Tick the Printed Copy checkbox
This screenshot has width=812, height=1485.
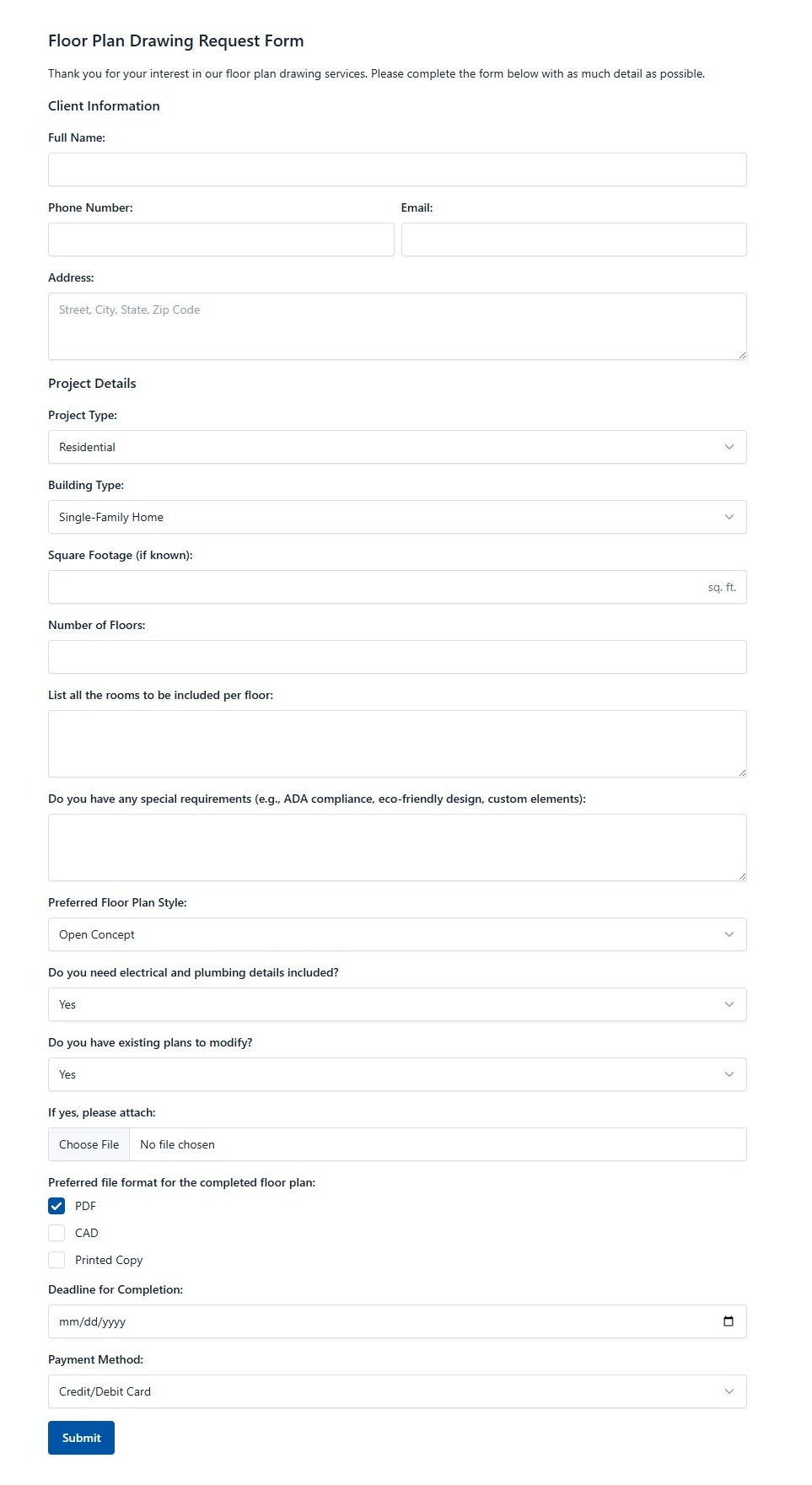[56, 1260]
